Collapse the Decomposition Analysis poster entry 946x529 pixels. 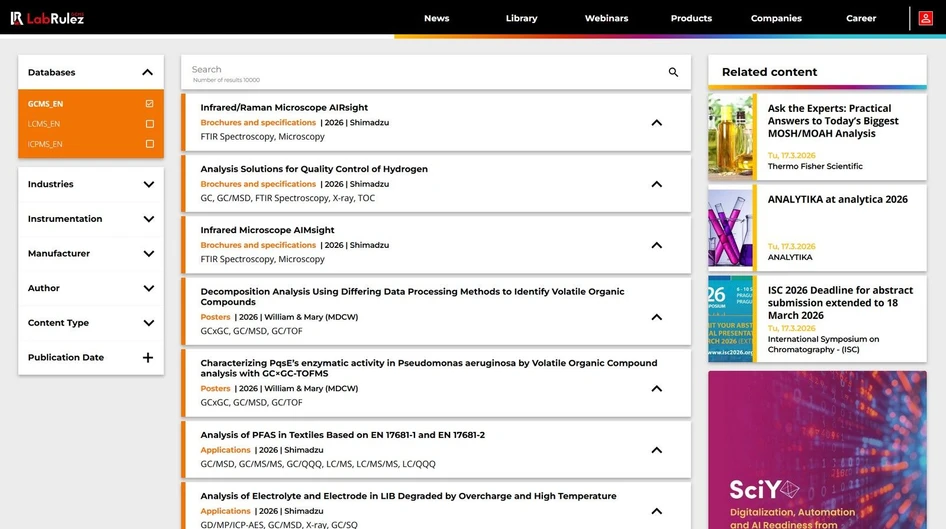(x=656, y=317)
